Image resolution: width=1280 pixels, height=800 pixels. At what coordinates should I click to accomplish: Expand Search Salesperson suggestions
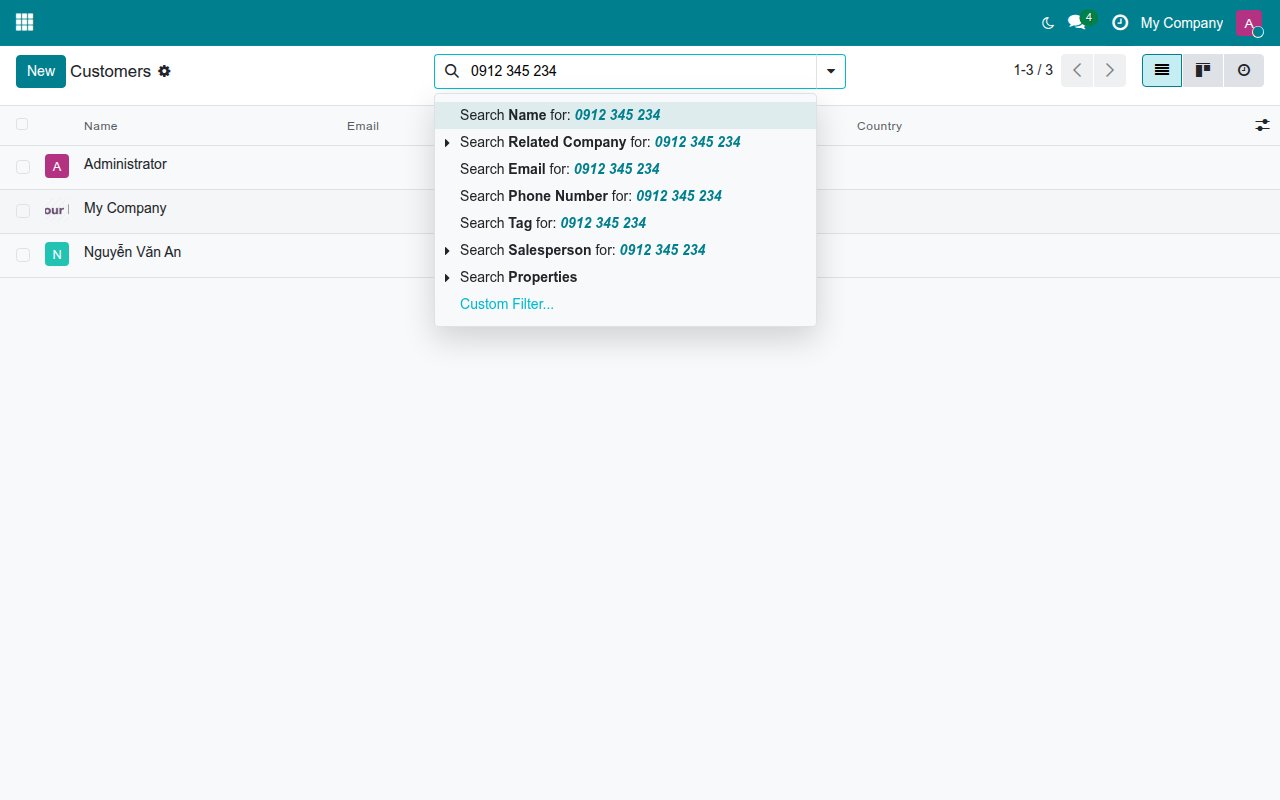[x=447, y=251]
